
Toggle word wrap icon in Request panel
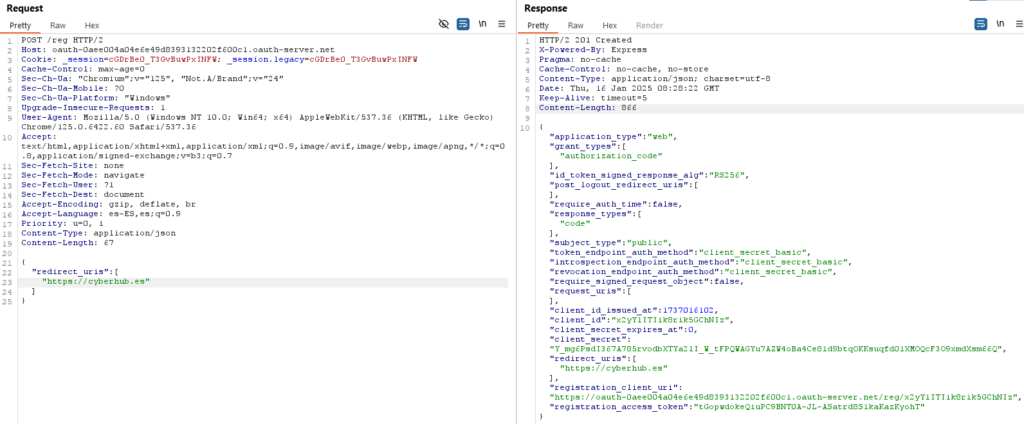tap(464, 24)
